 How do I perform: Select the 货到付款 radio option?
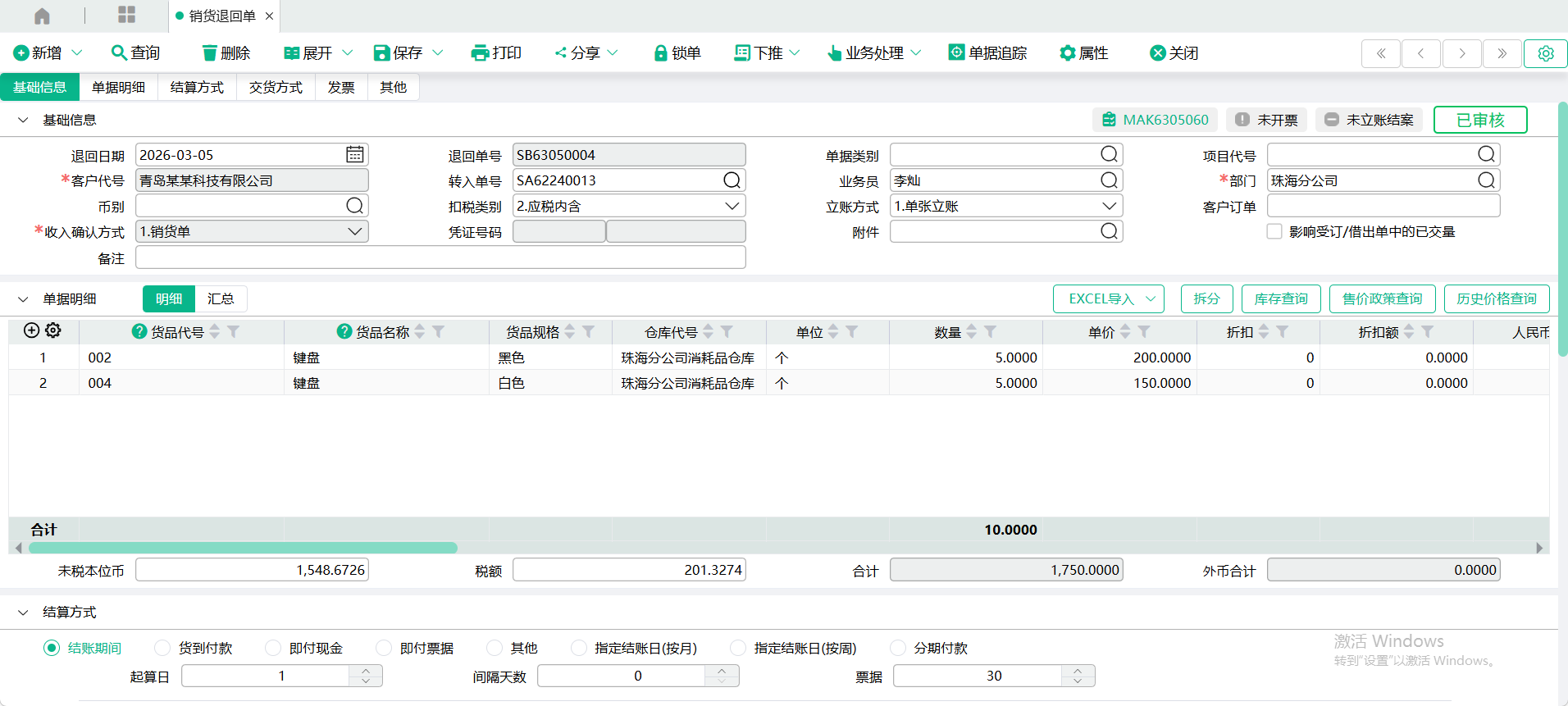coord(162,648)
